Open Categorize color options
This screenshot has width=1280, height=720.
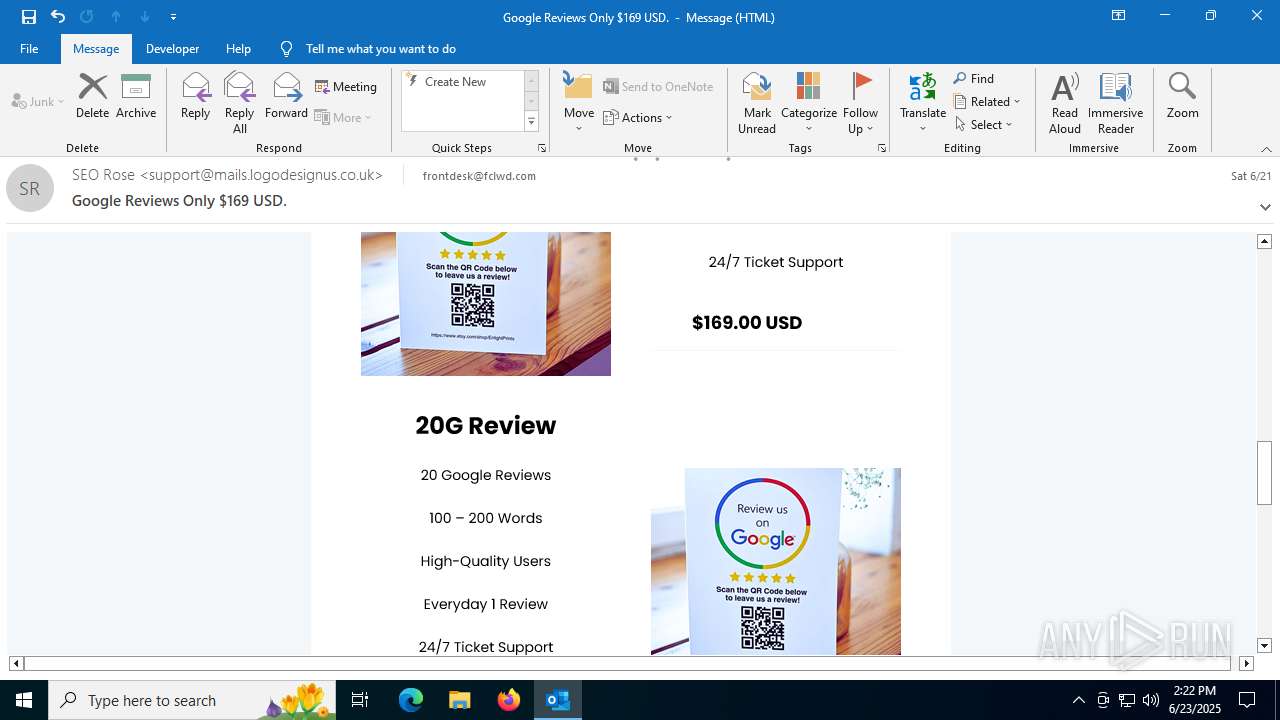click(x=809, y=103)
